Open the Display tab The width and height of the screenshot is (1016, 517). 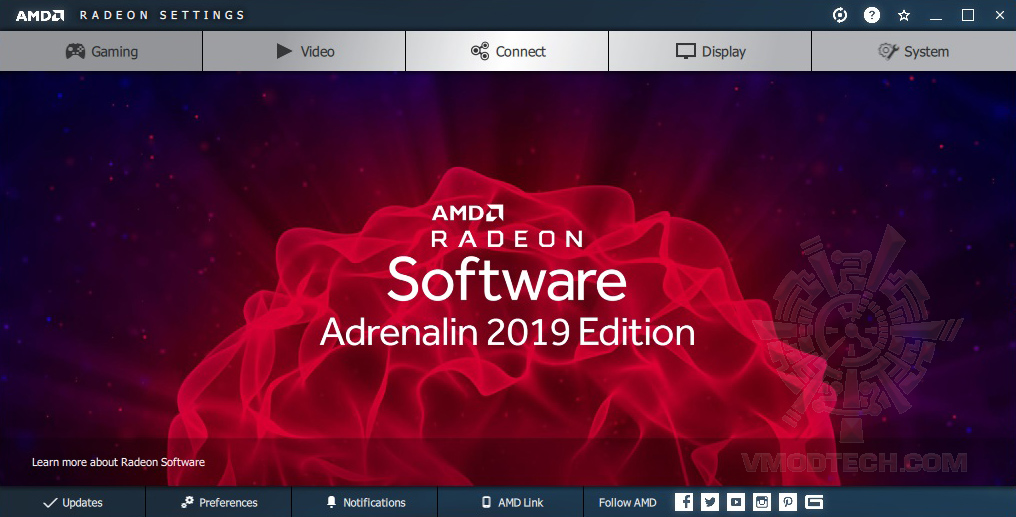pos(710,51)
